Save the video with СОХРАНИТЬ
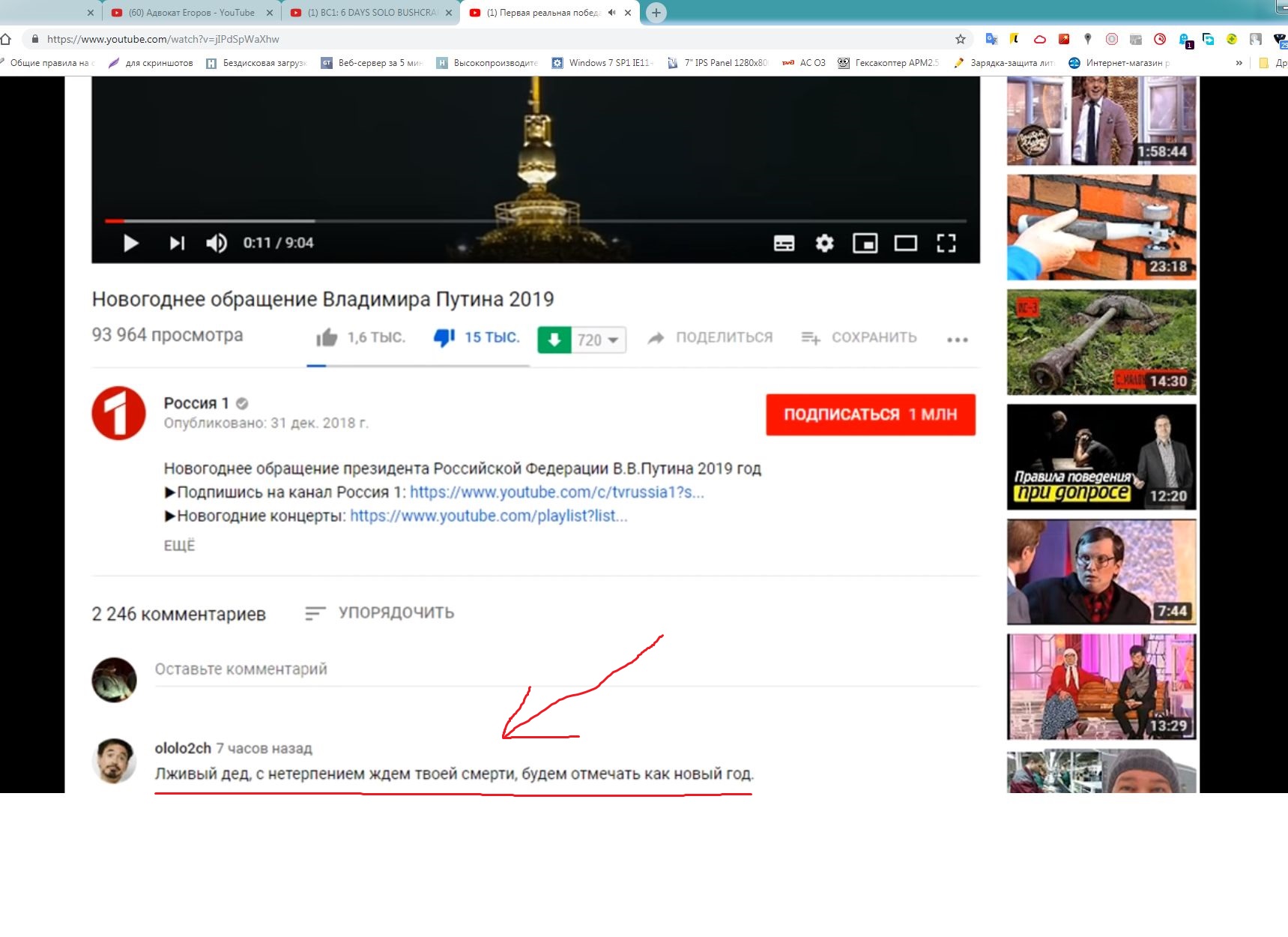Screen dimensions: 1288x937 [859, 337]
